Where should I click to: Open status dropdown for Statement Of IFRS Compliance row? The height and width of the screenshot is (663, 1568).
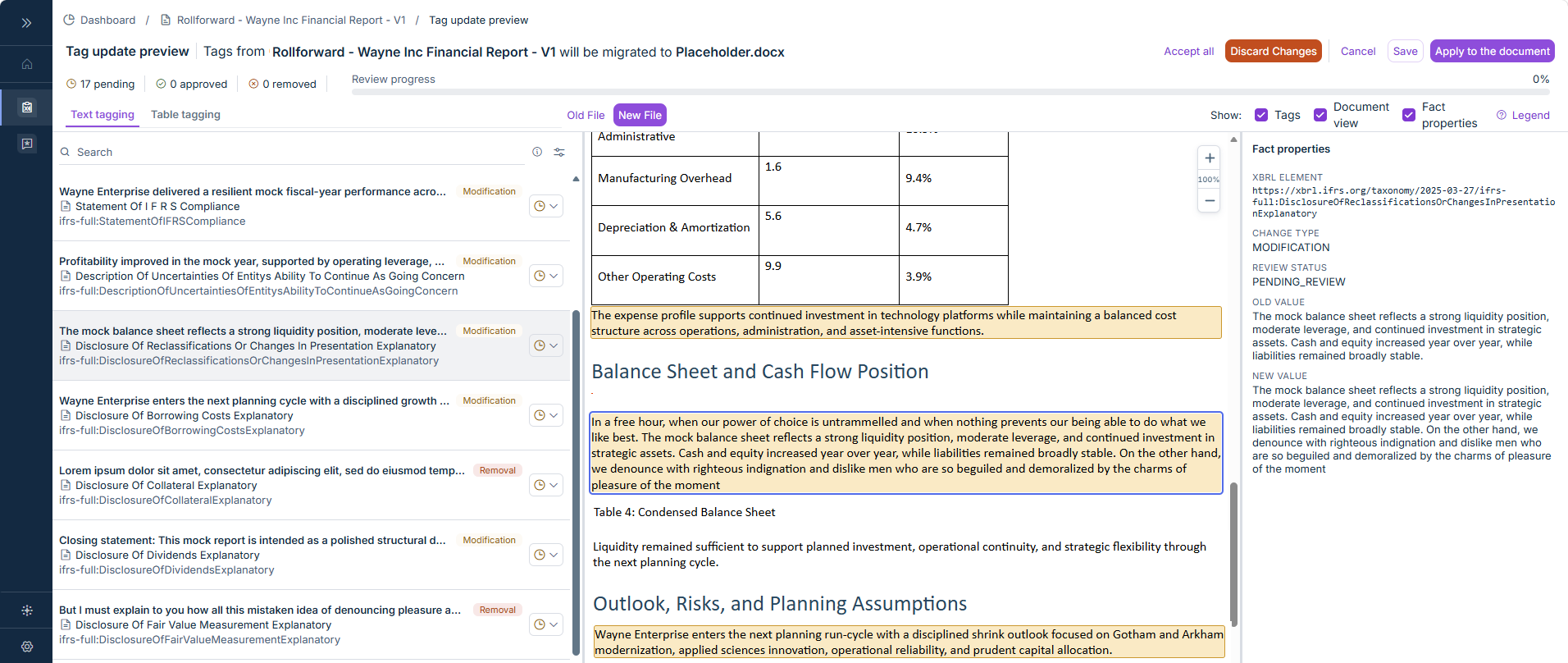(x=546, y=206)
